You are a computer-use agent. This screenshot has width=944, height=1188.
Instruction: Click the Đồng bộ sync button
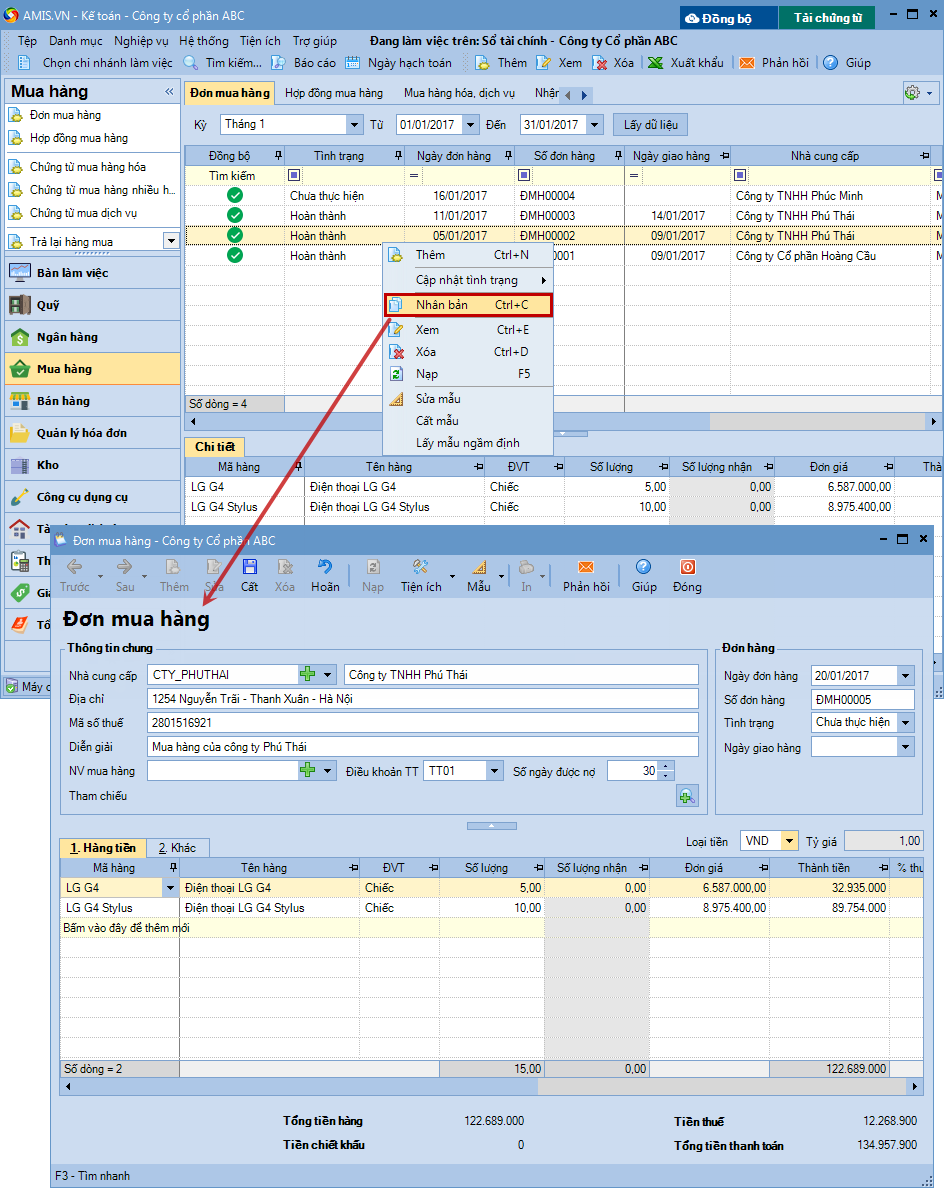[729, 18]
